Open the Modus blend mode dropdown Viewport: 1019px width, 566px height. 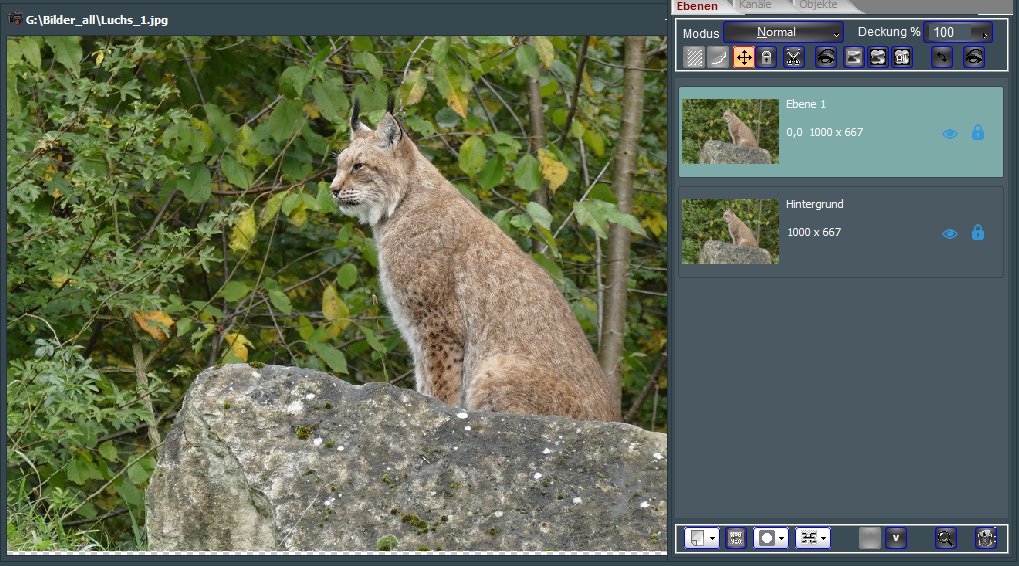point(783,32)
